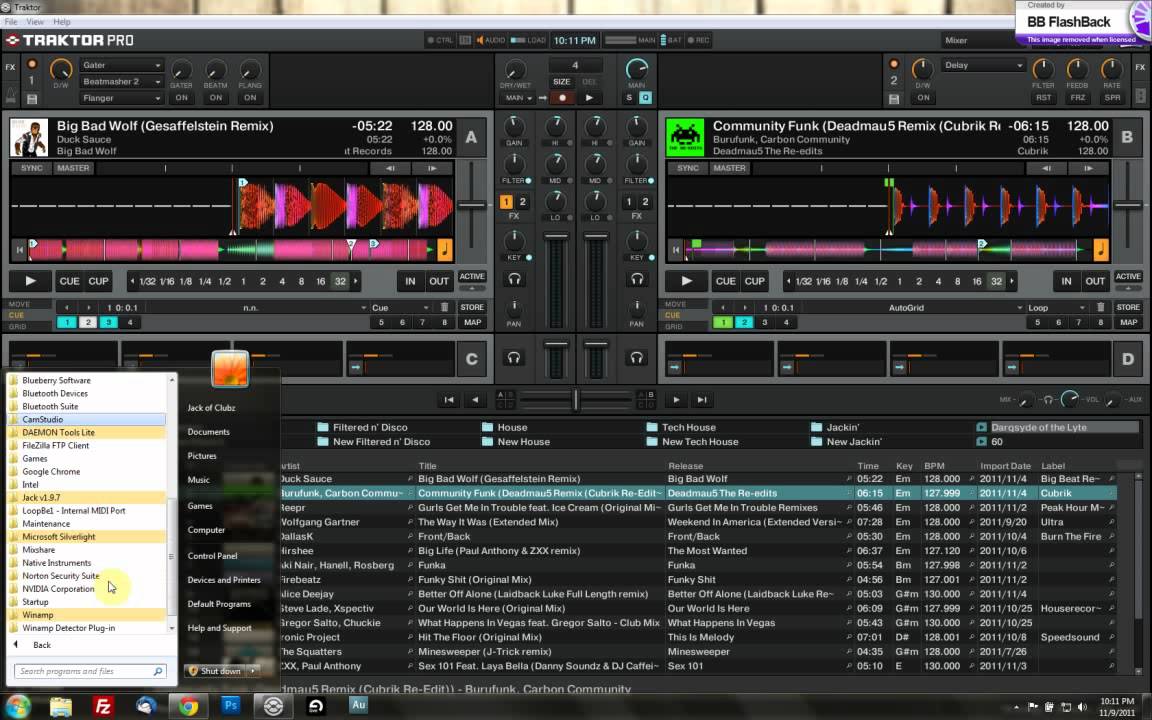Toggle MASTER on deck B

[730, 168]
